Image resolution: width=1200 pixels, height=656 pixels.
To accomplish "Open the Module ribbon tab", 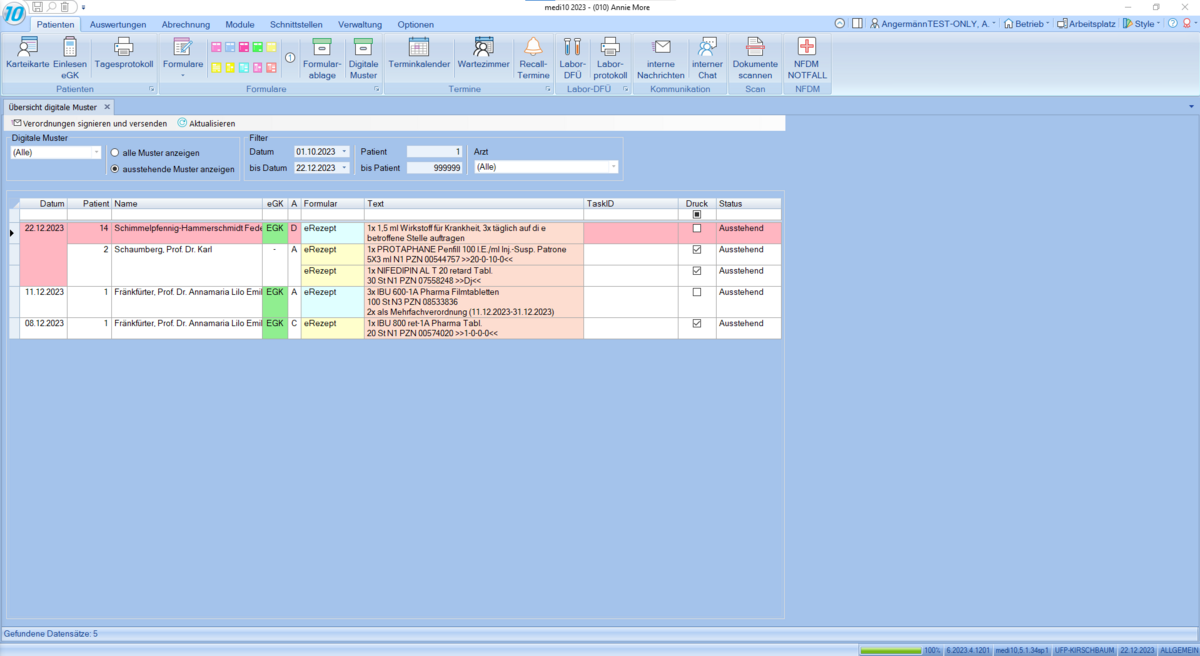I will (x=240, y=24).
